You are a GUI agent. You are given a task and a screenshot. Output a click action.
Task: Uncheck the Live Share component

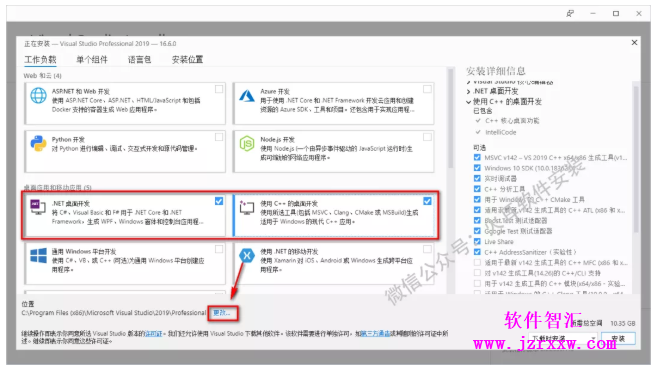[x=477, y=241]
